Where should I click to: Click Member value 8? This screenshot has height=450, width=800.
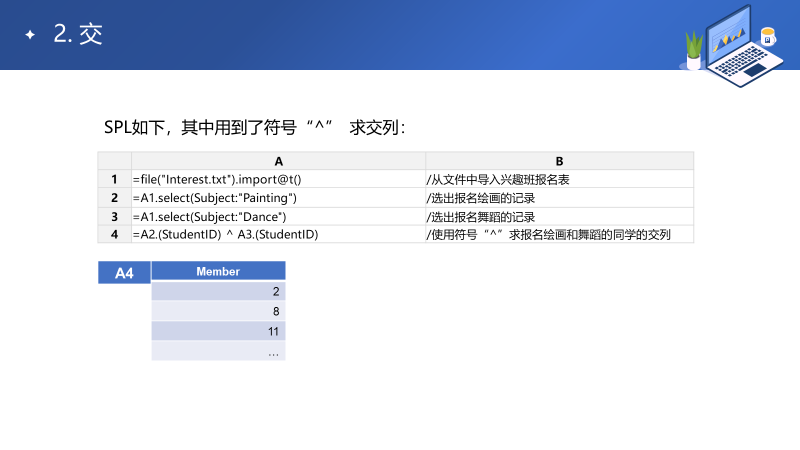point(218,311)
